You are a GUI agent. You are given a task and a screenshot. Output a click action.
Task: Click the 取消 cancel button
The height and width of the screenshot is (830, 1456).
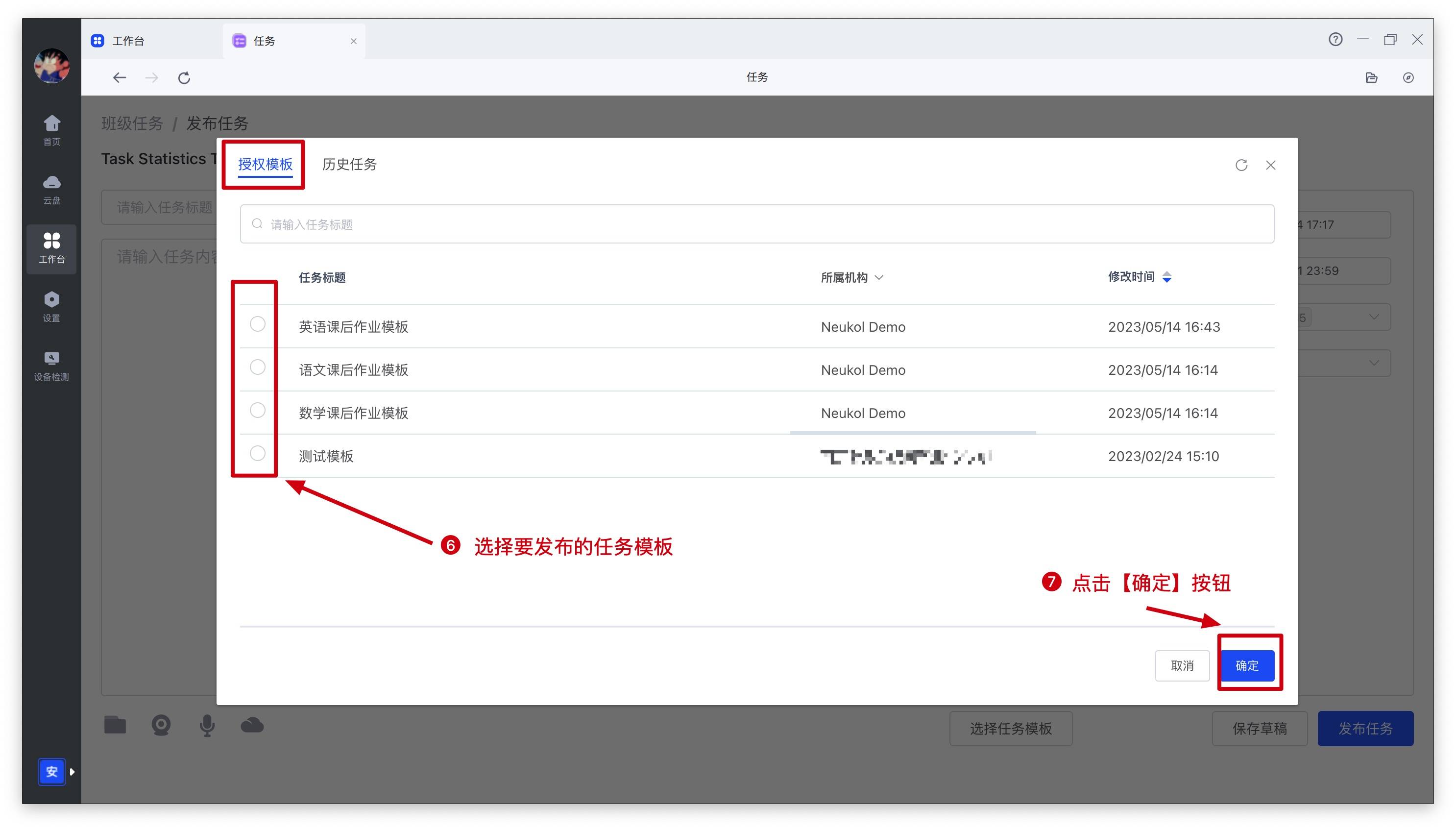tap(1182, 665)
